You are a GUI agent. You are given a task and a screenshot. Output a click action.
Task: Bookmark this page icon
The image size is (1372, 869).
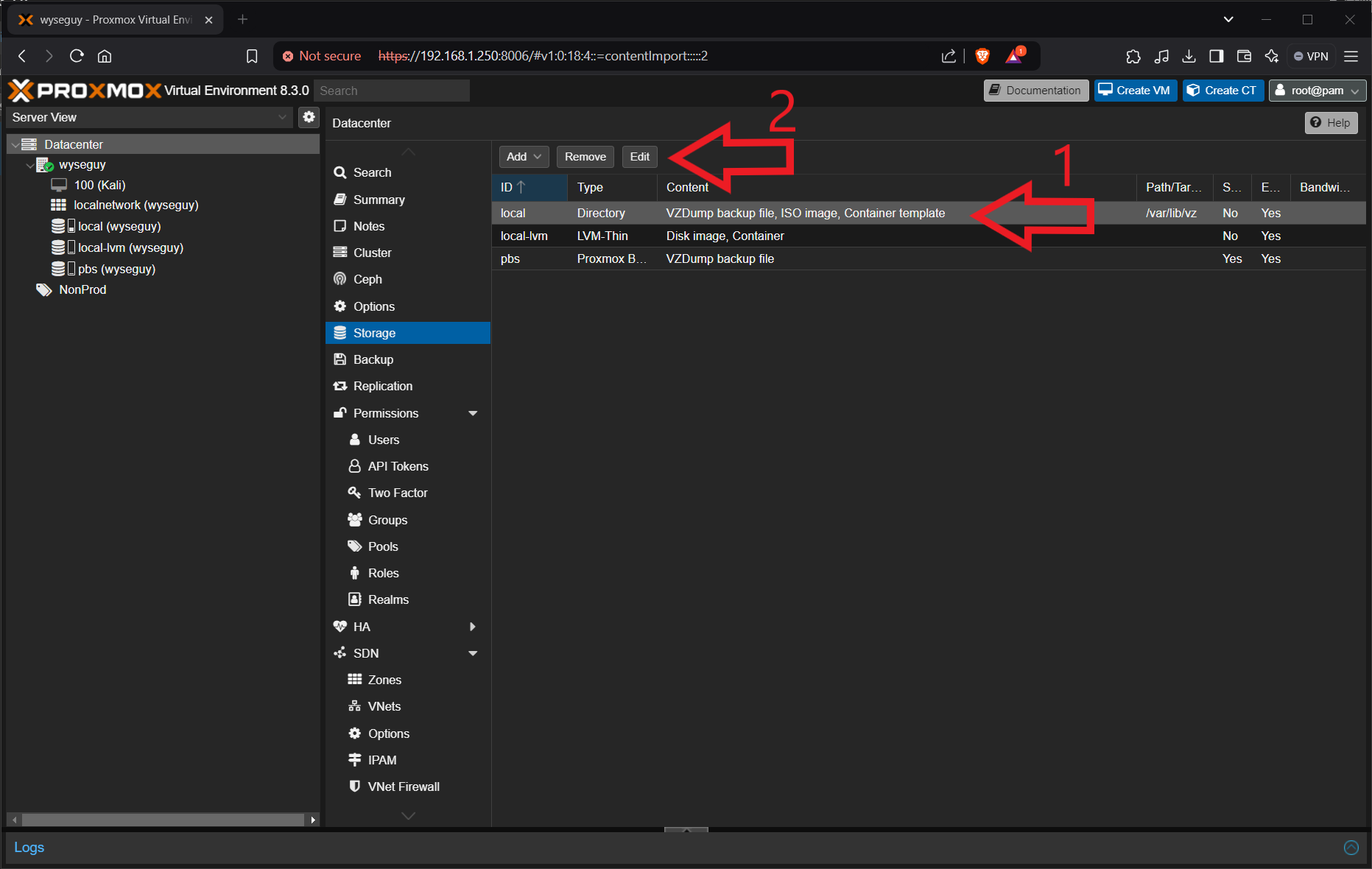[x=252, y=56]
